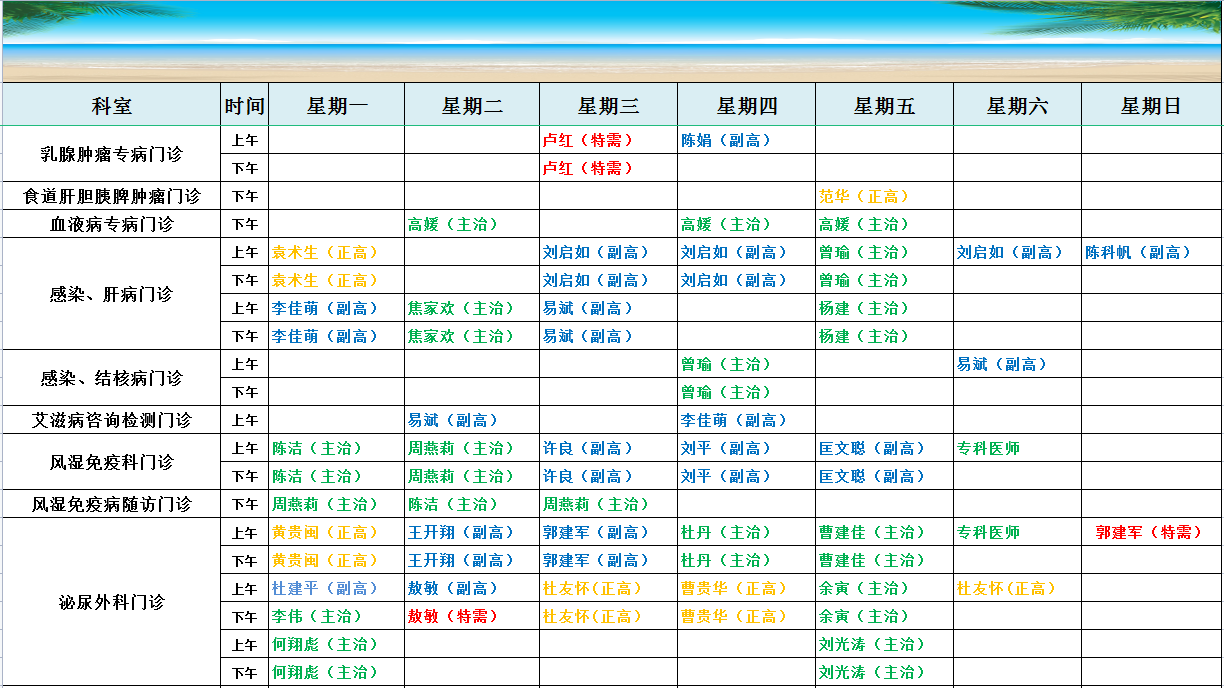
Task: Select the 星期一 column header
Action: (337, 105)
